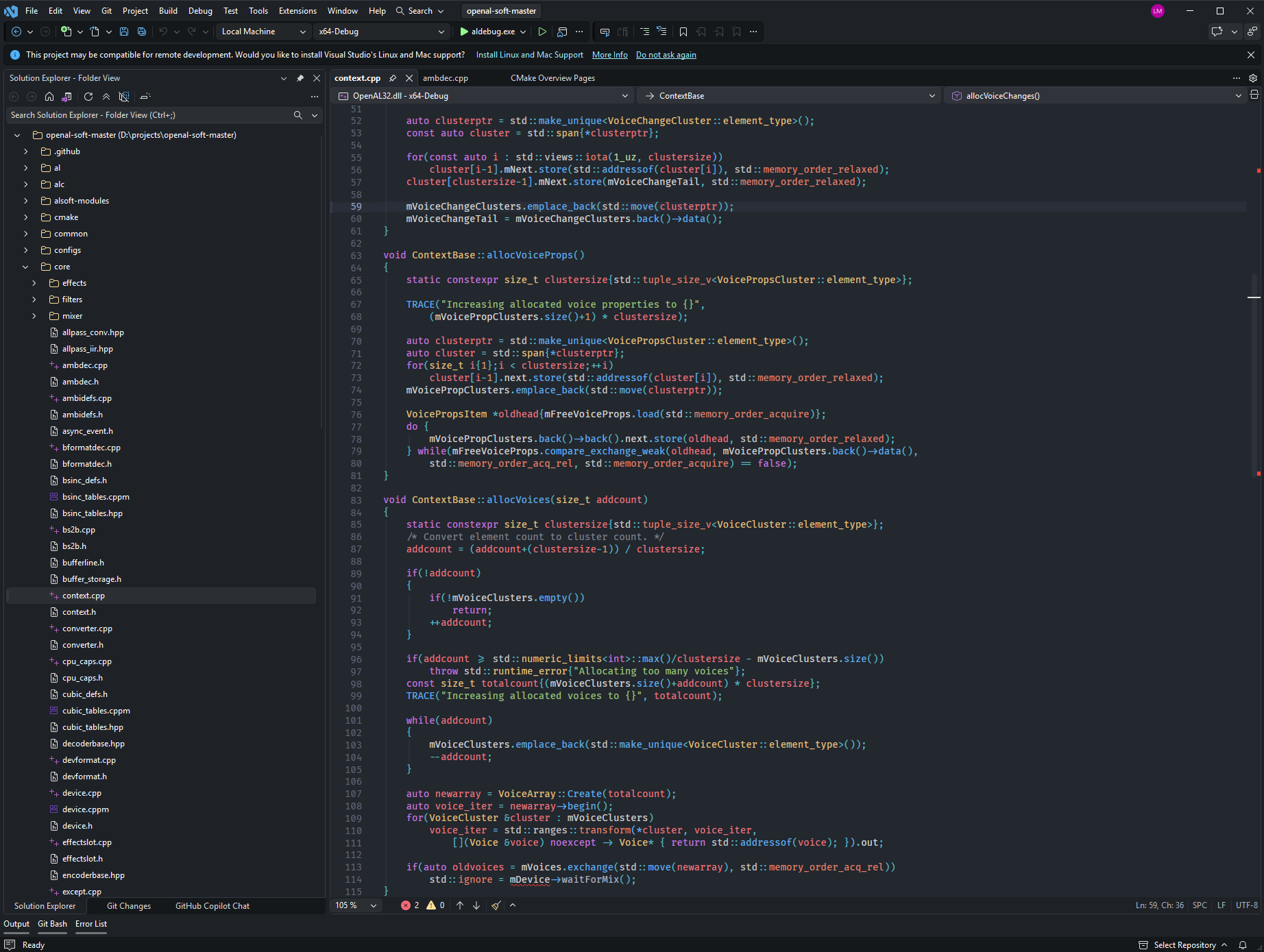Image resolution: width=1264 pixels, height=952 pixels.
Task: Click the Navigate Backward toolbar icon
Action: [16, 32]
